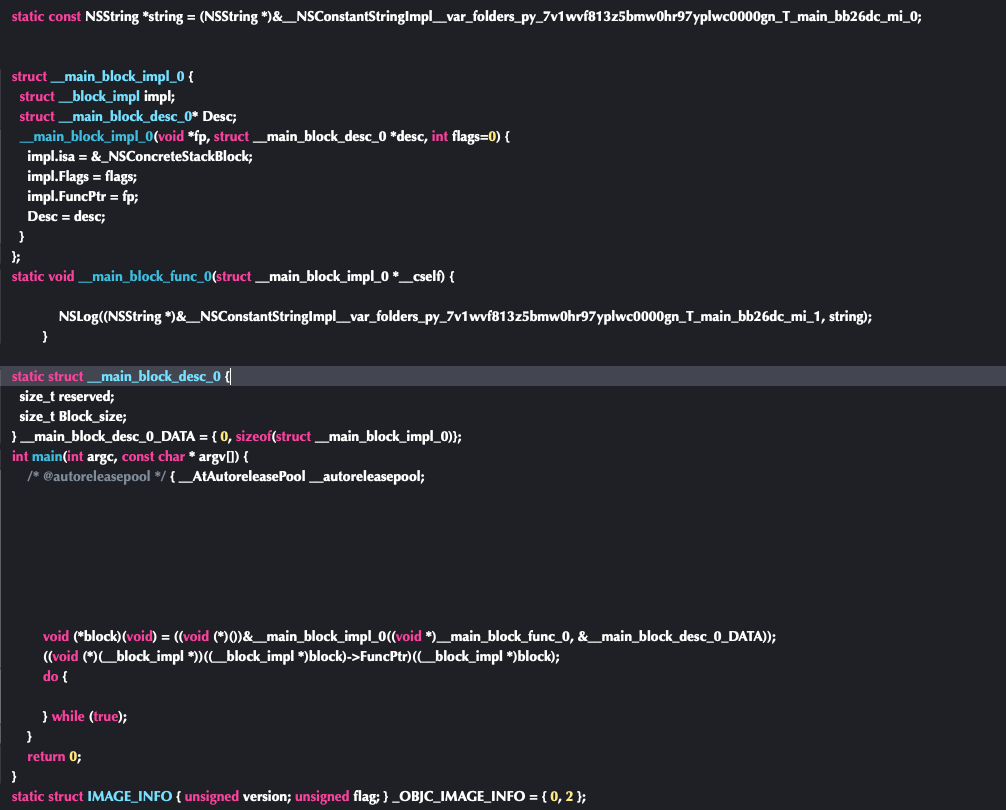The width and height of the screenshot is (1006, 810).
Task: Click "true" in the while condition
Action: tap(106, 716)
